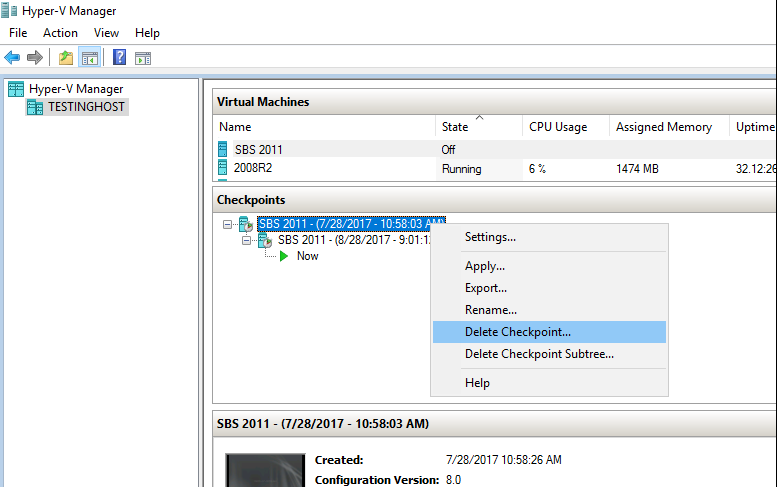Click the Forward arrow toolbar icon

click(35, 58)
